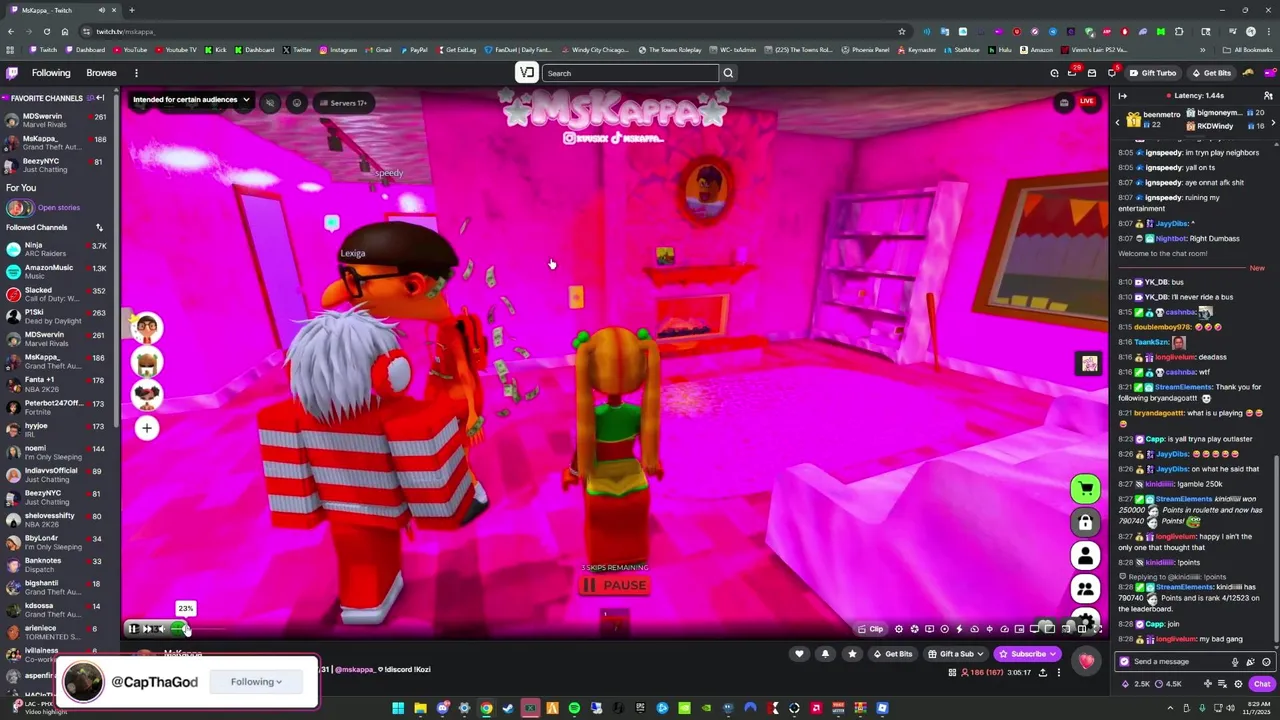This screenshot has height=720, width=1280.
Task: Open the Gift a Sub dropdown
Action: click(x=956, y=654)
